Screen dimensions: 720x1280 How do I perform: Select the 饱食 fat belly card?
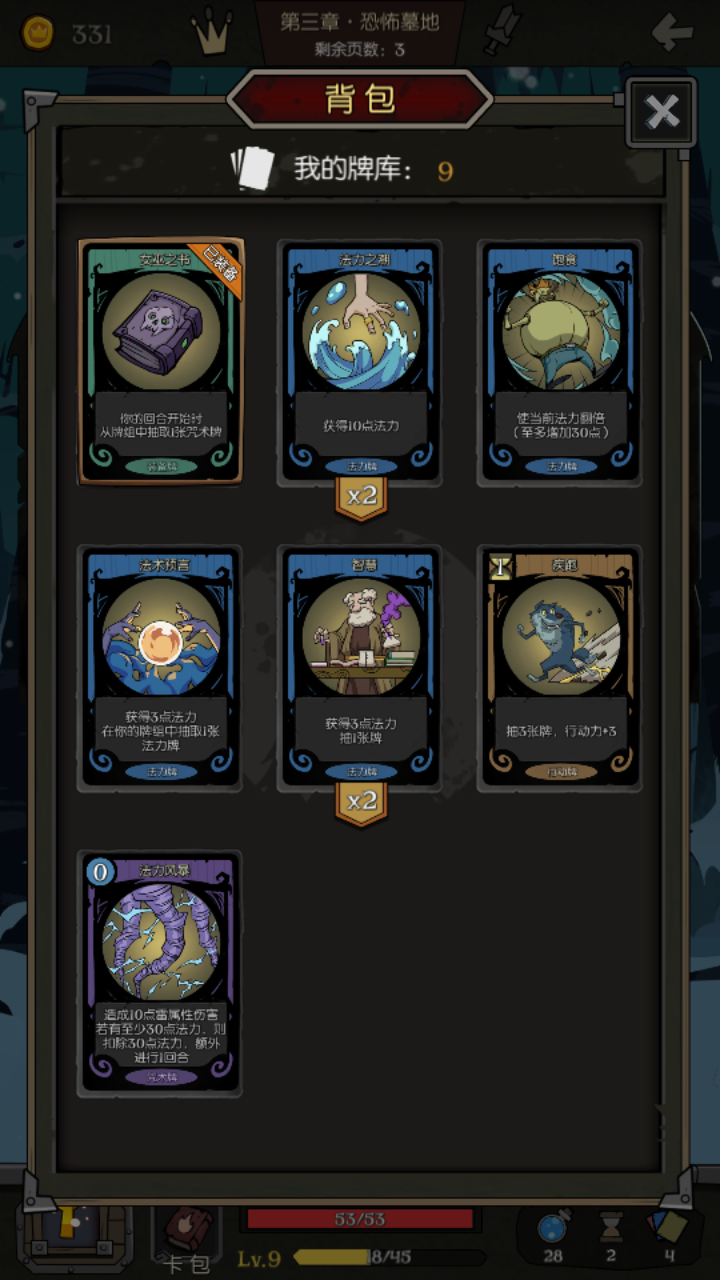point(560,362)
